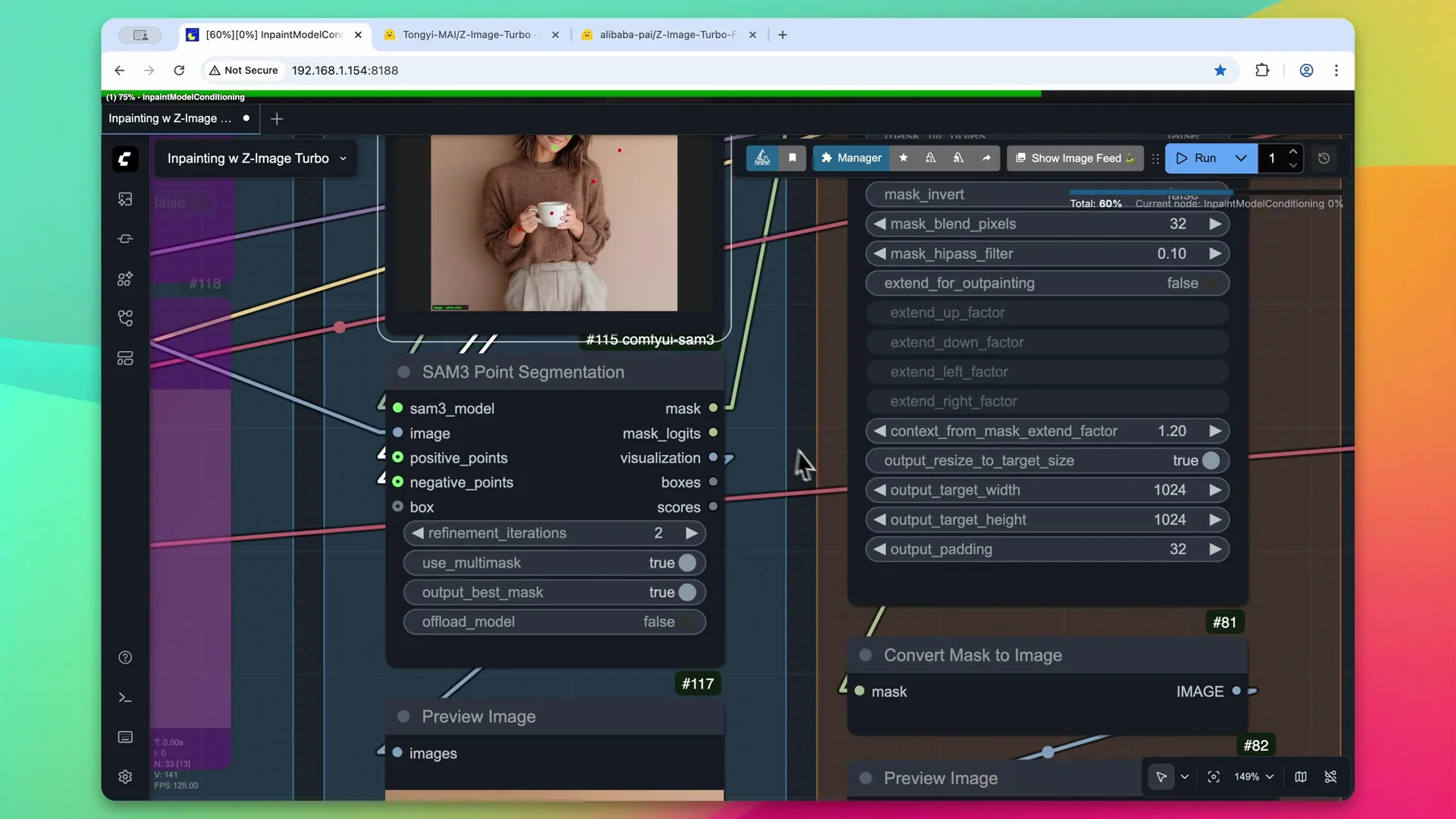This screenshot has height=819, width=1456.
Task: Switch to the Tongyi-MAI/Z-Image-Turbo browser tab
Action: (x=466, y=35)
